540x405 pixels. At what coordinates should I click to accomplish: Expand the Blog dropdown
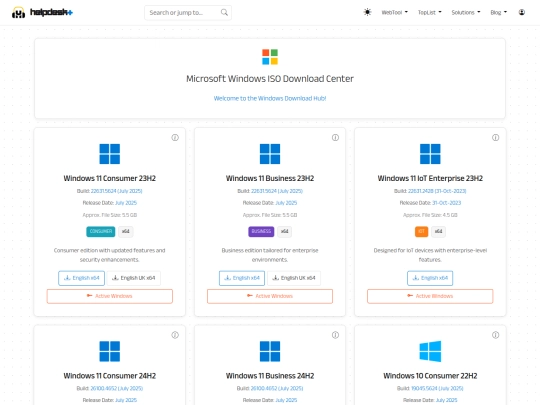click(498, 12)
